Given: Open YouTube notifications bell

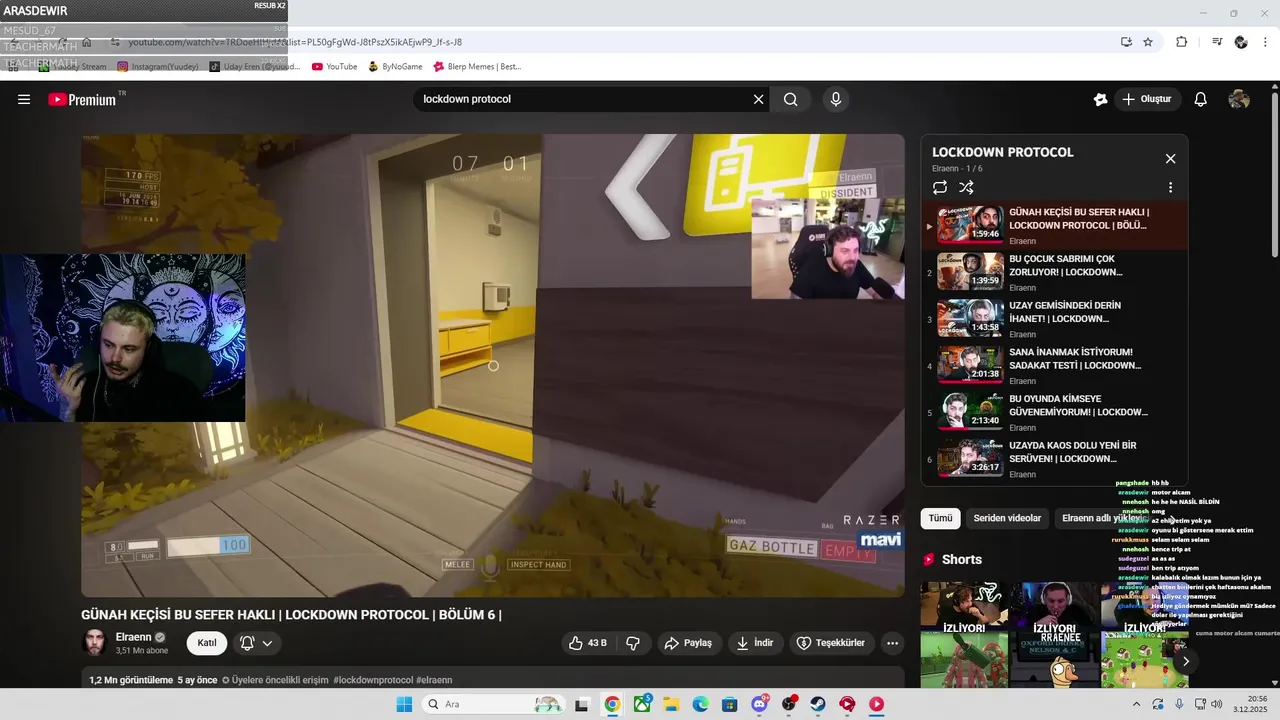Looking at the screenshot, I should (1201, 99).
